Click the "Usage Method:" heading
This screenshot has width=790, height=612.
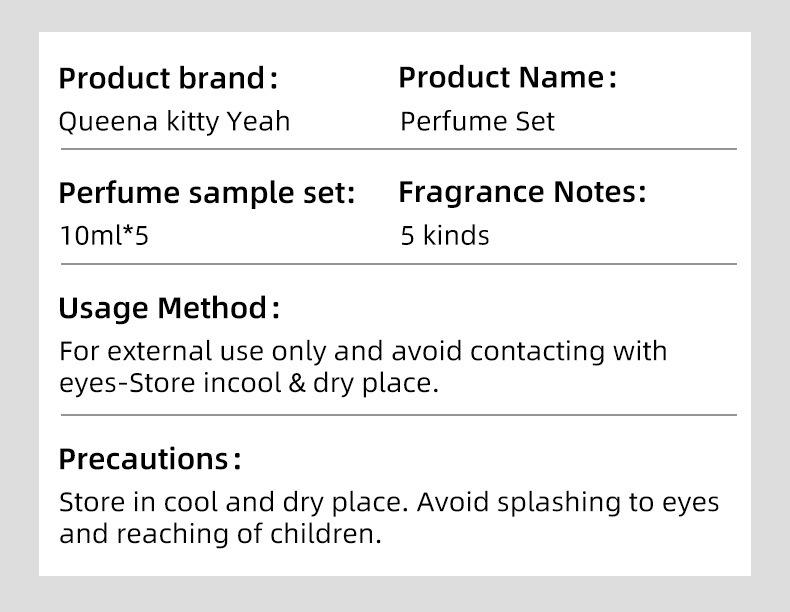click(168, 308)
